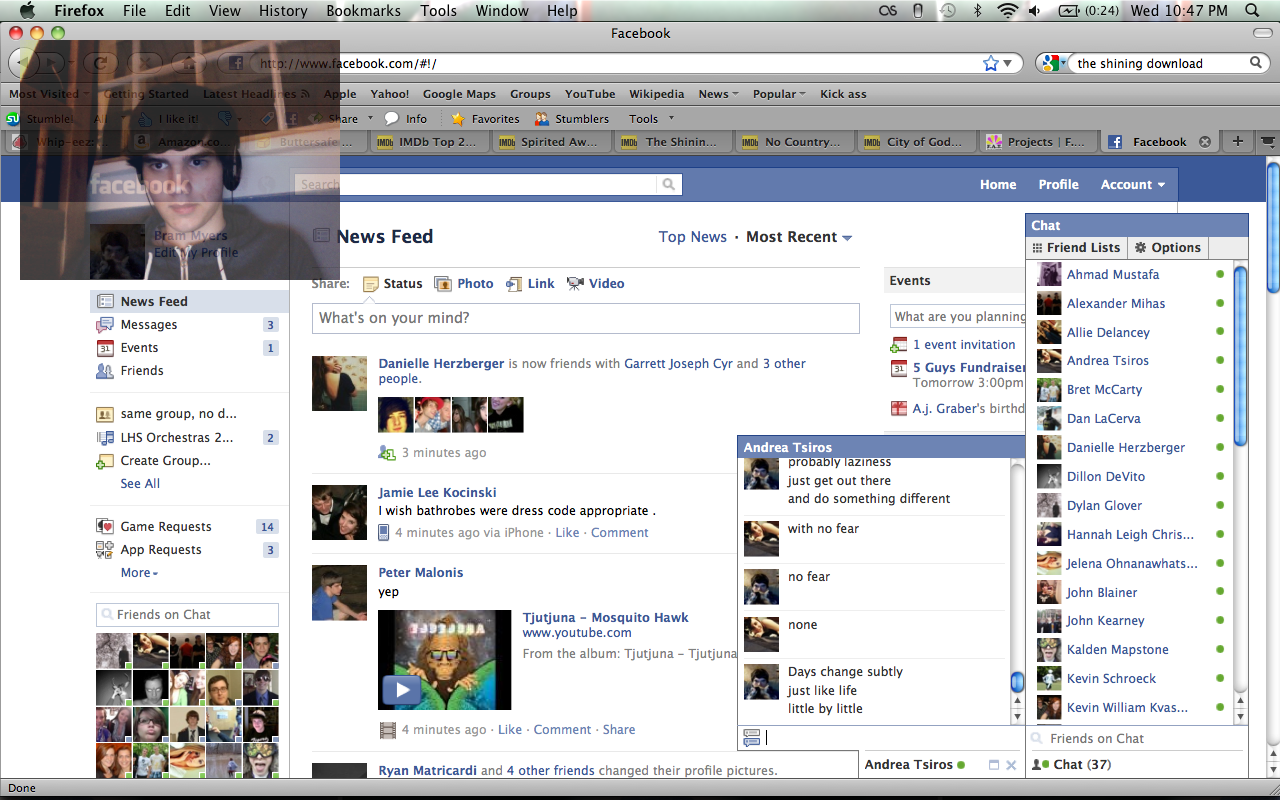This screenshot has width=1280, height=800.
Task: Close the Andrea Tsiros chat tab
Action: point(1011,765)
